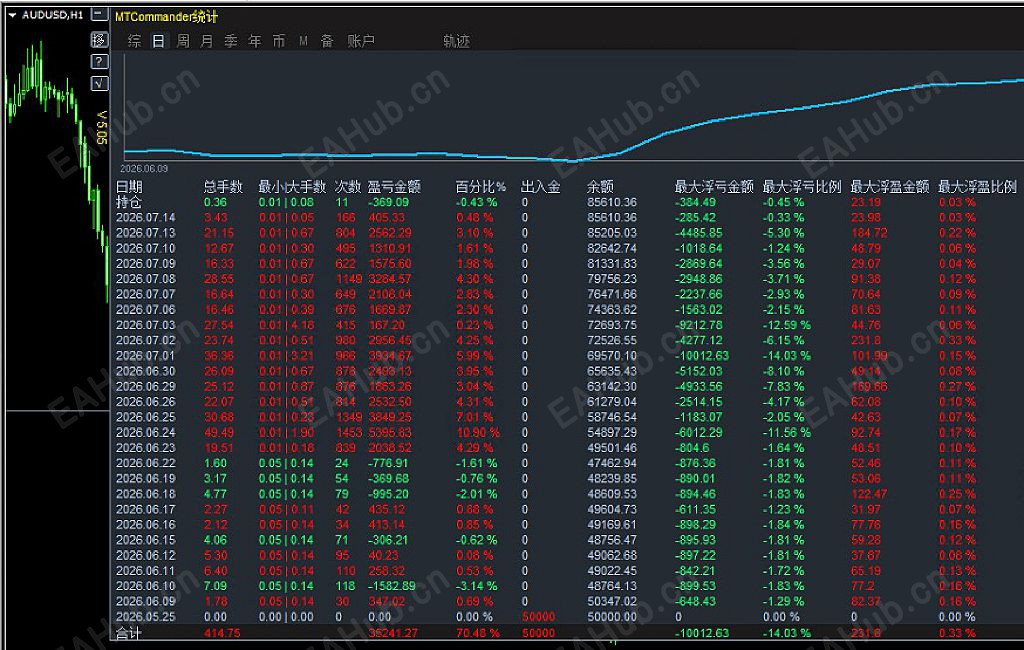This screenshot has height=650, width=1024.
Task: Click the 70.48 % total percentage value
Action: pyautogui.click(x=478, y=633)
